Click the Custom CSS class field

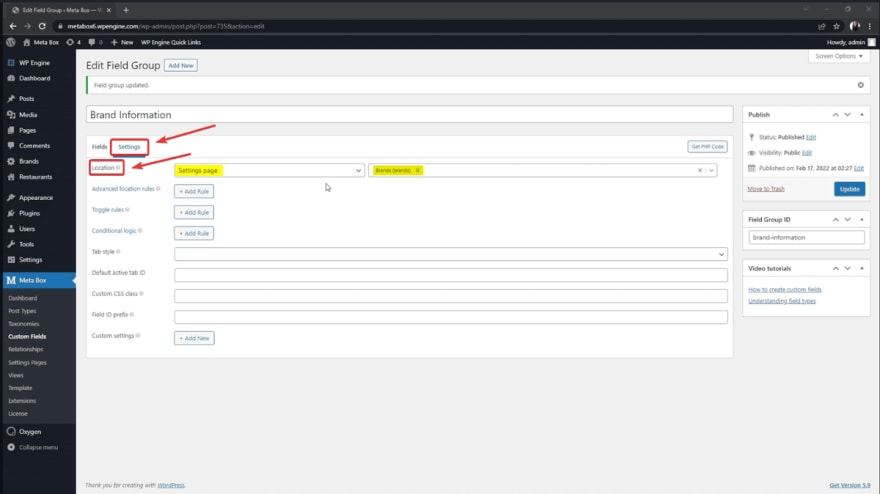coord(451,296)
